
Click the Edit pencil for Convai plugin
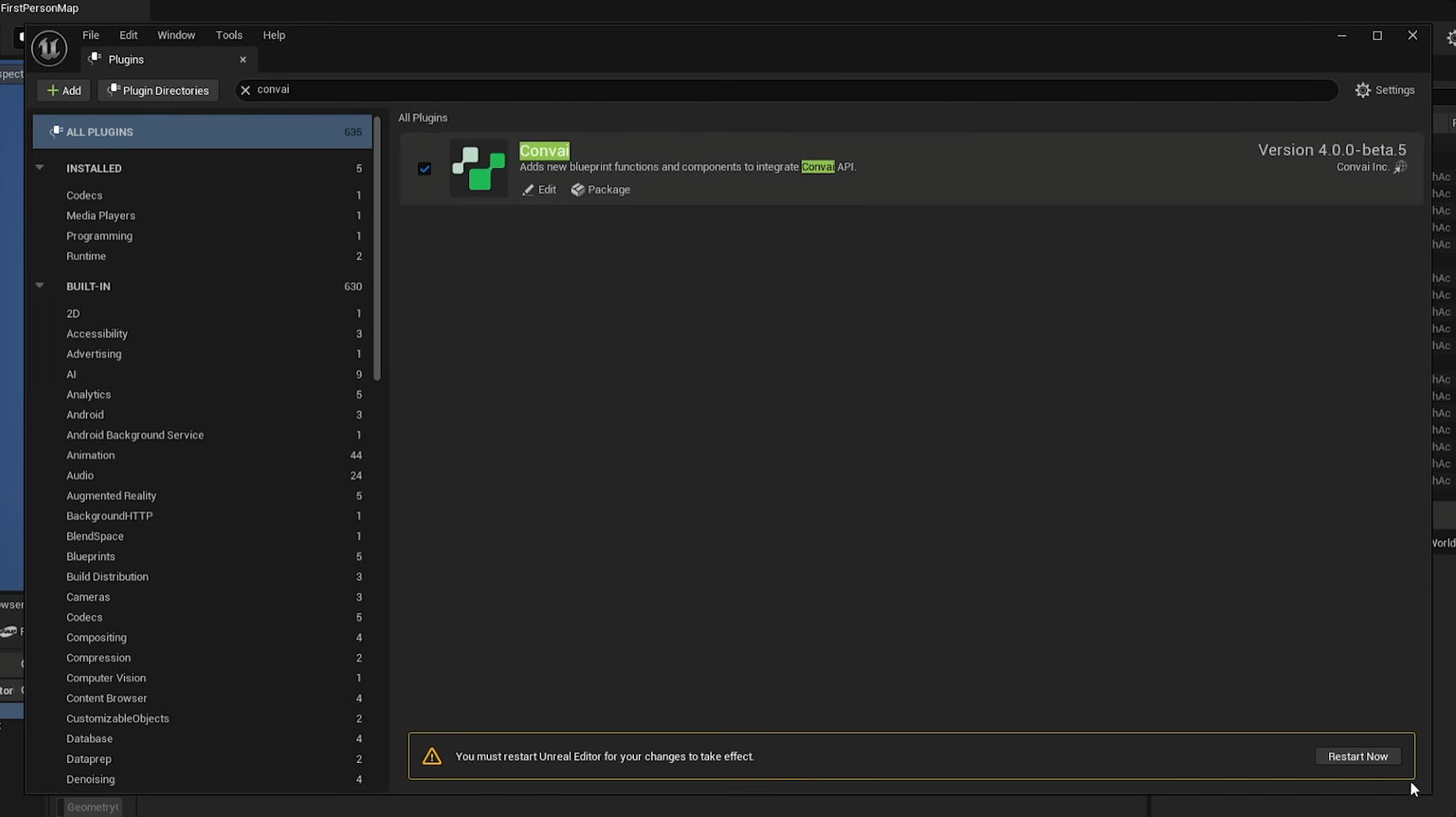point(539,190)
